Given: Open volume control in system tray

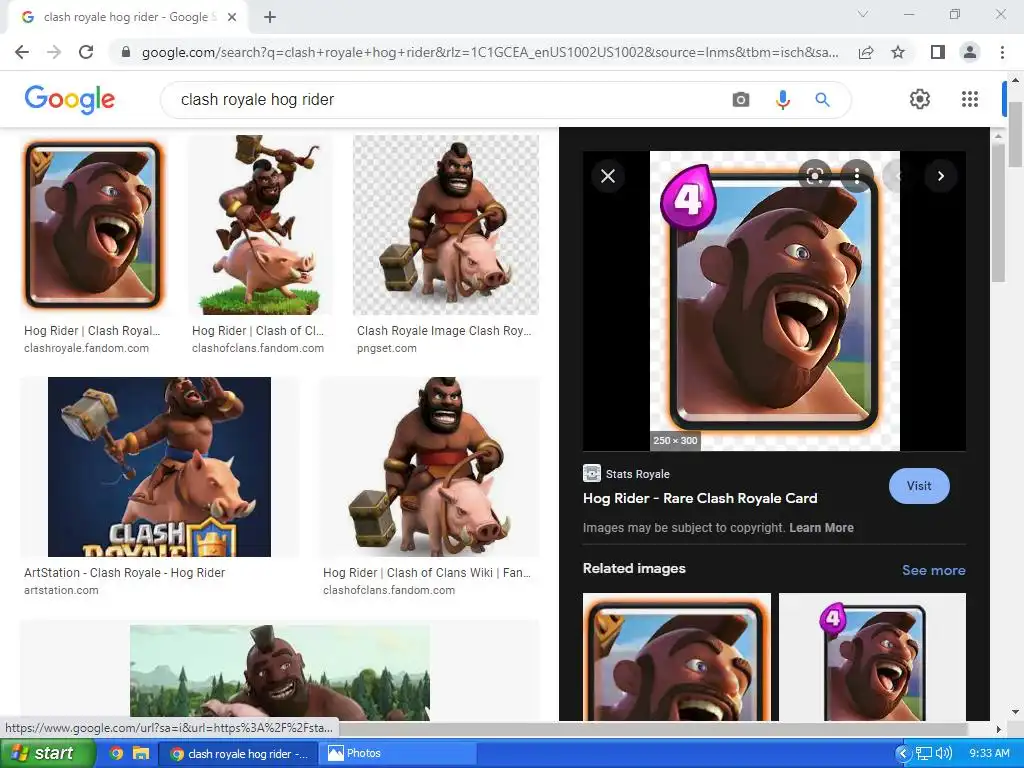Looking at the screenshot, I should (943, 753).
